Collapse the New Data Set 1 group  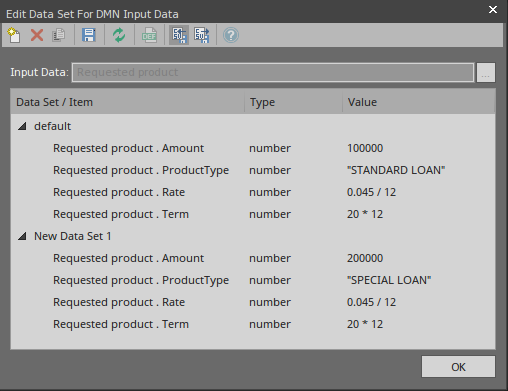pos(22,236)
